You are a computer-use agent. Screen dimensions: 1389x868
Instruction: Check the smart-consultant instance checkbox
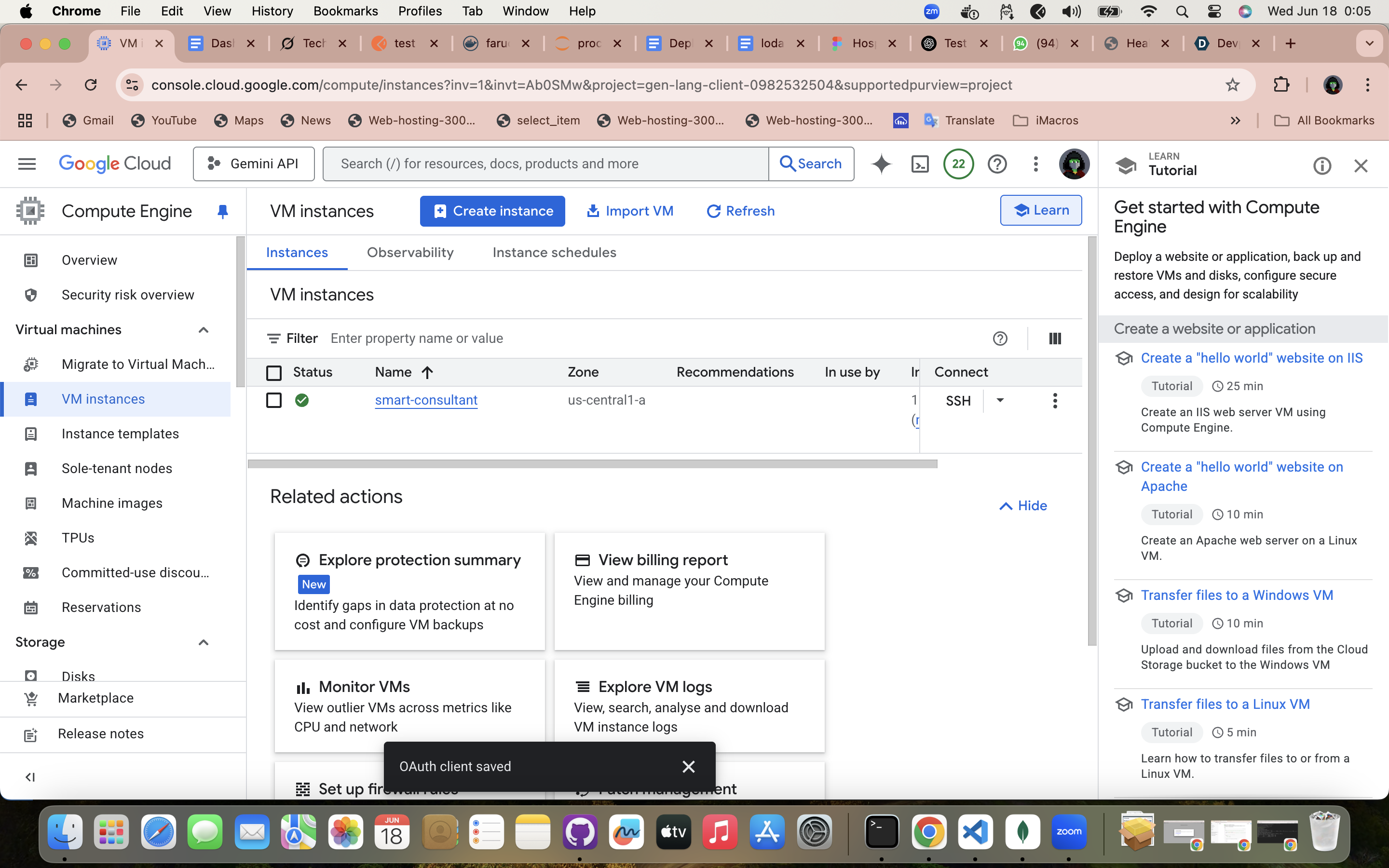pyautogui.click(x=274, y=400)
